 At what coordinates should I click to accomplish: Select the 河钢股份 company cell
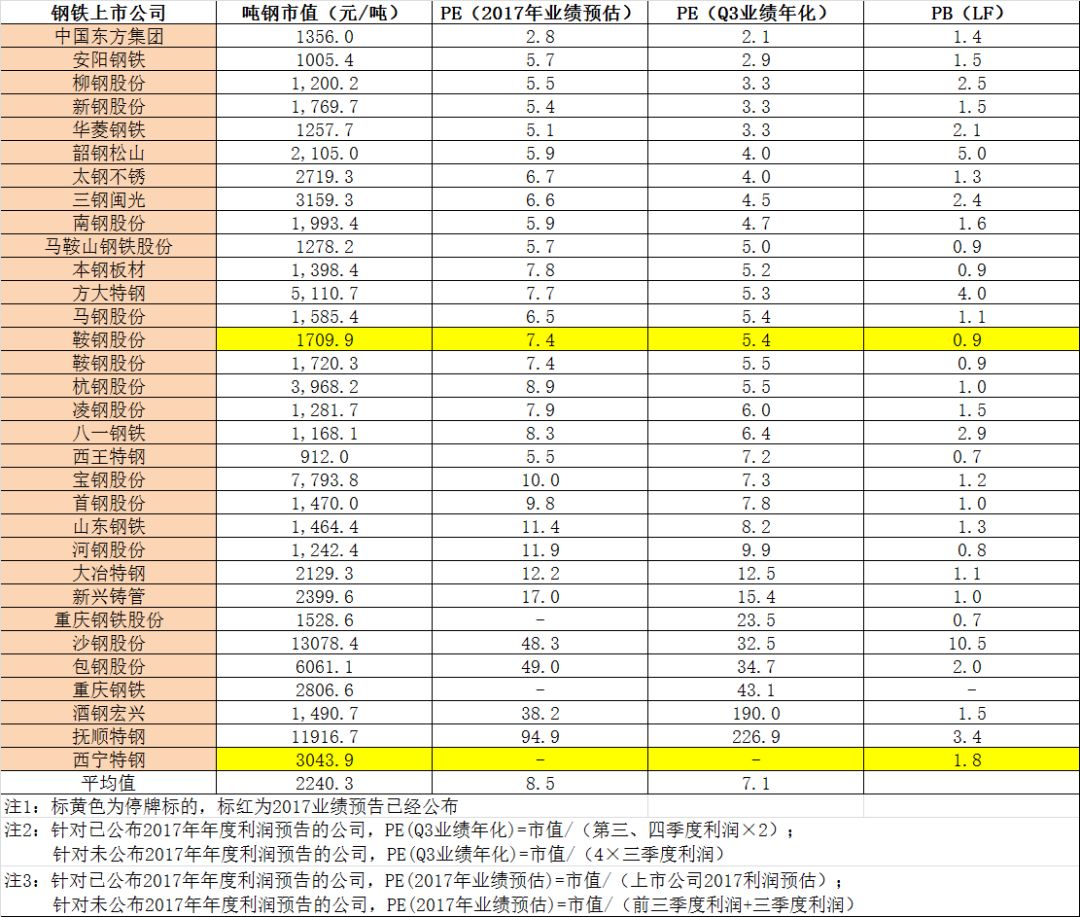click(x=108, y=550)
